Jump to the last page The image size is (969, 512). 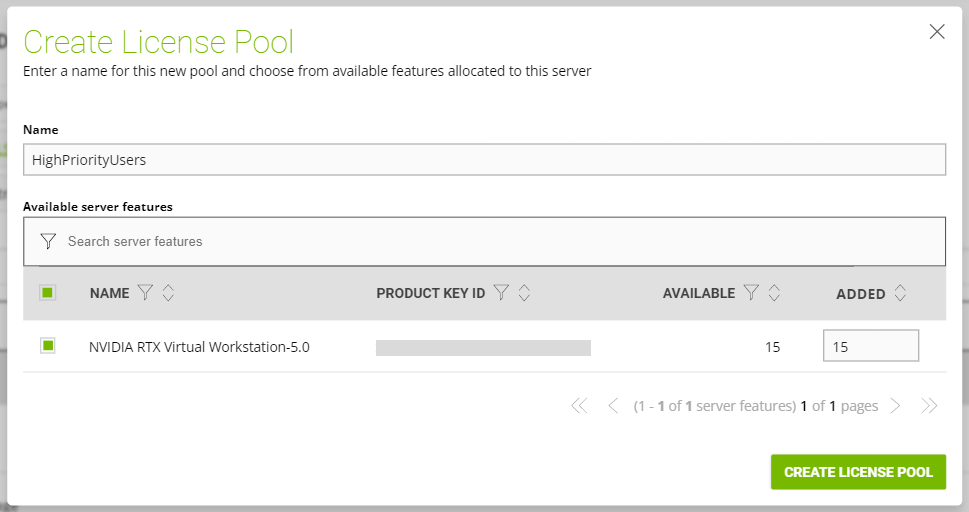[929, 406]
